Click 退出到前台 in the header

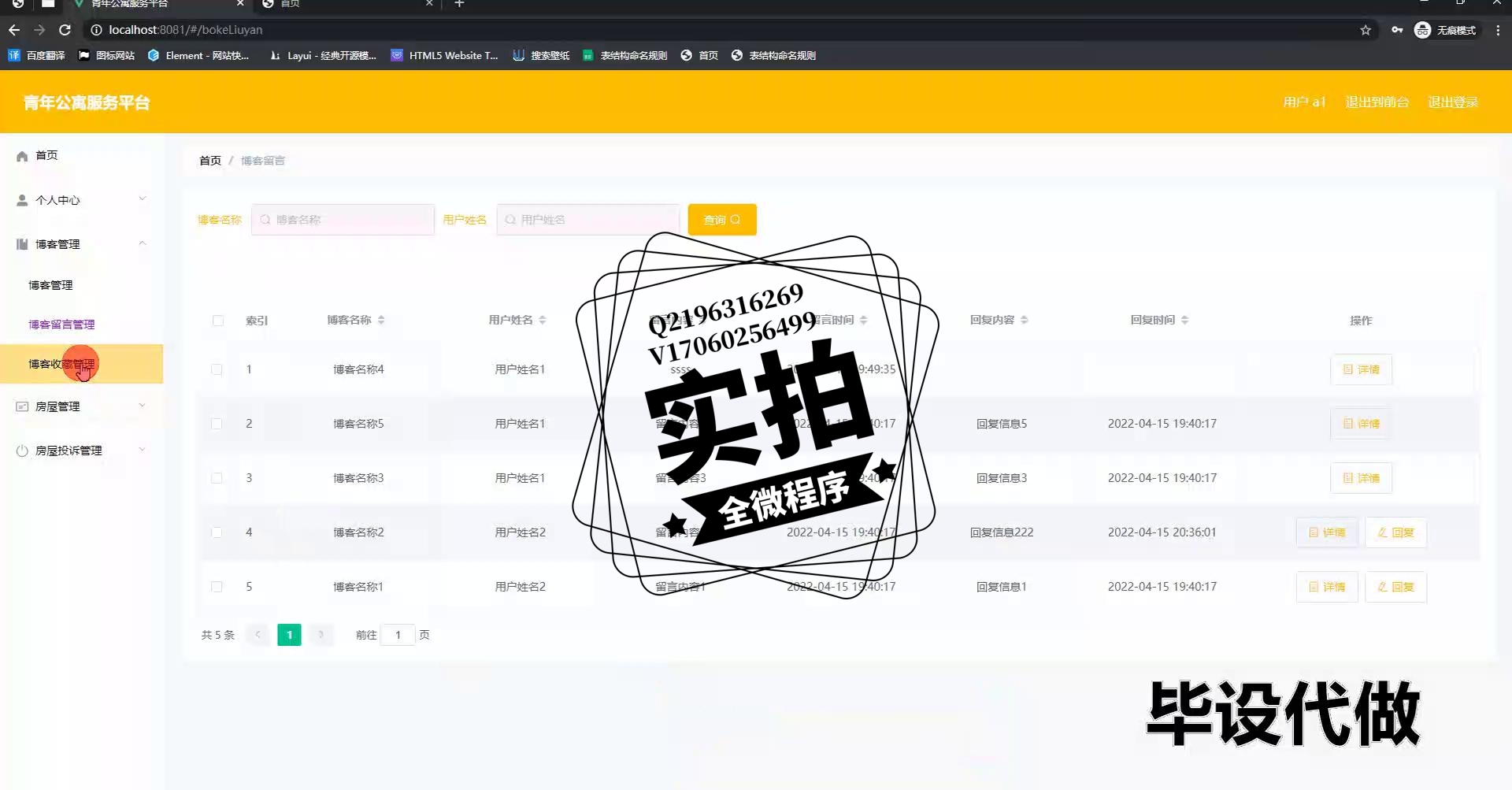click(x=1377, y=102)
